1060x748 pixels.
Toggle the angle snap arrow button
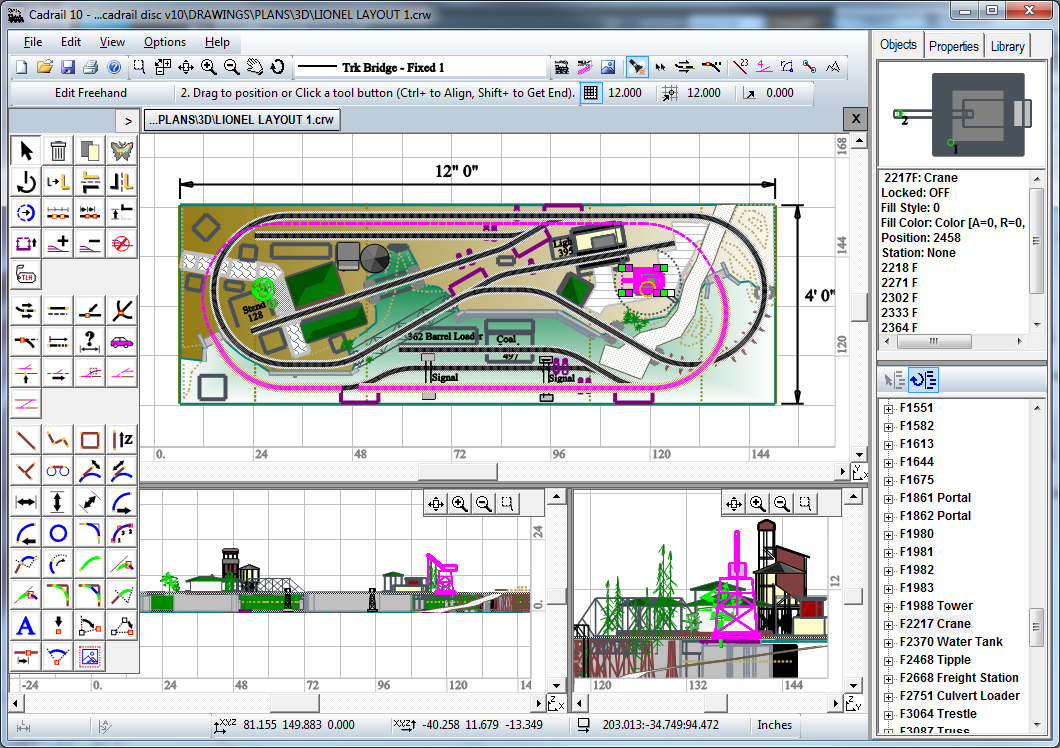pos(749,93)
